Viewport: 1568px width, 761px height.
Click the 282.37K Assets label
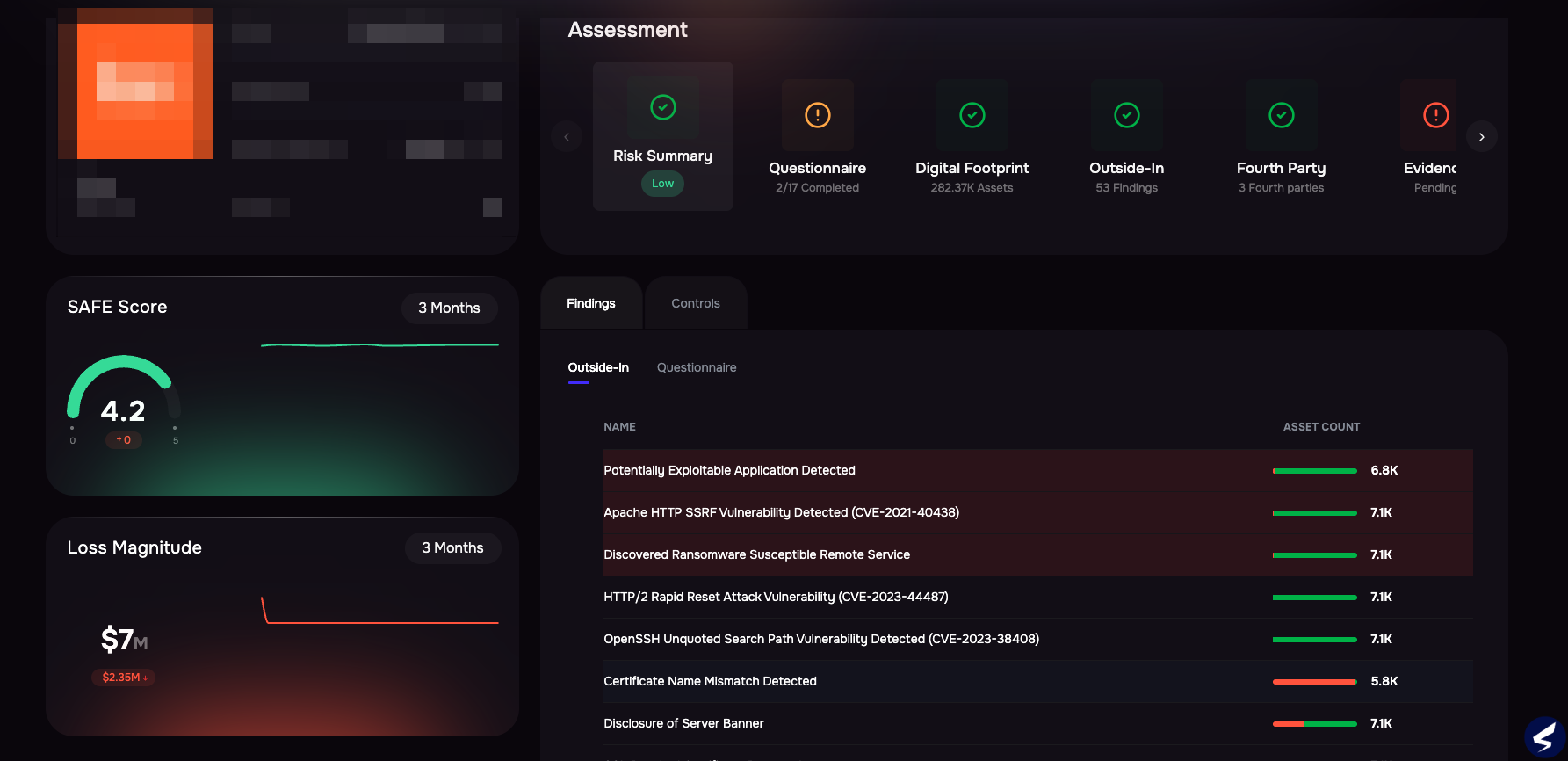pyautogui.click(x=972, y=188)
